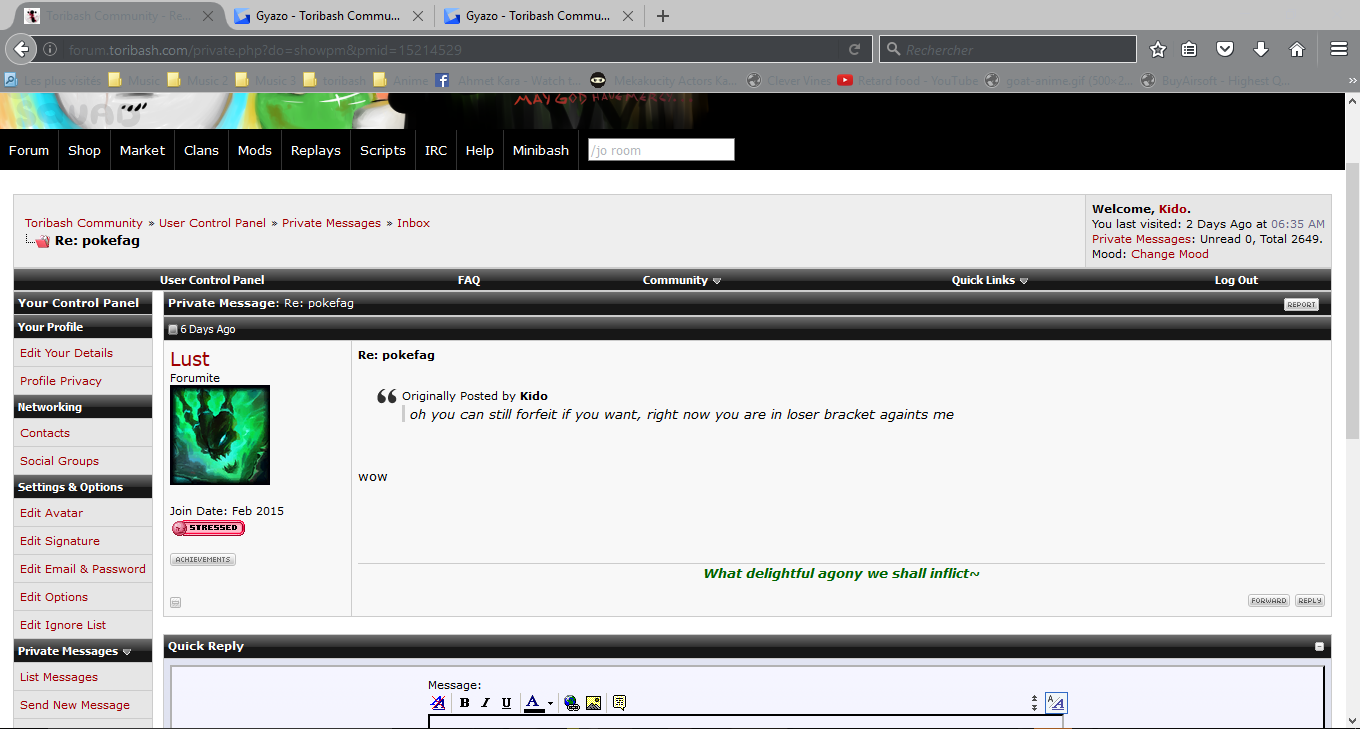
Task: Open Replays from the top navigation
Action: coord(316,150)
